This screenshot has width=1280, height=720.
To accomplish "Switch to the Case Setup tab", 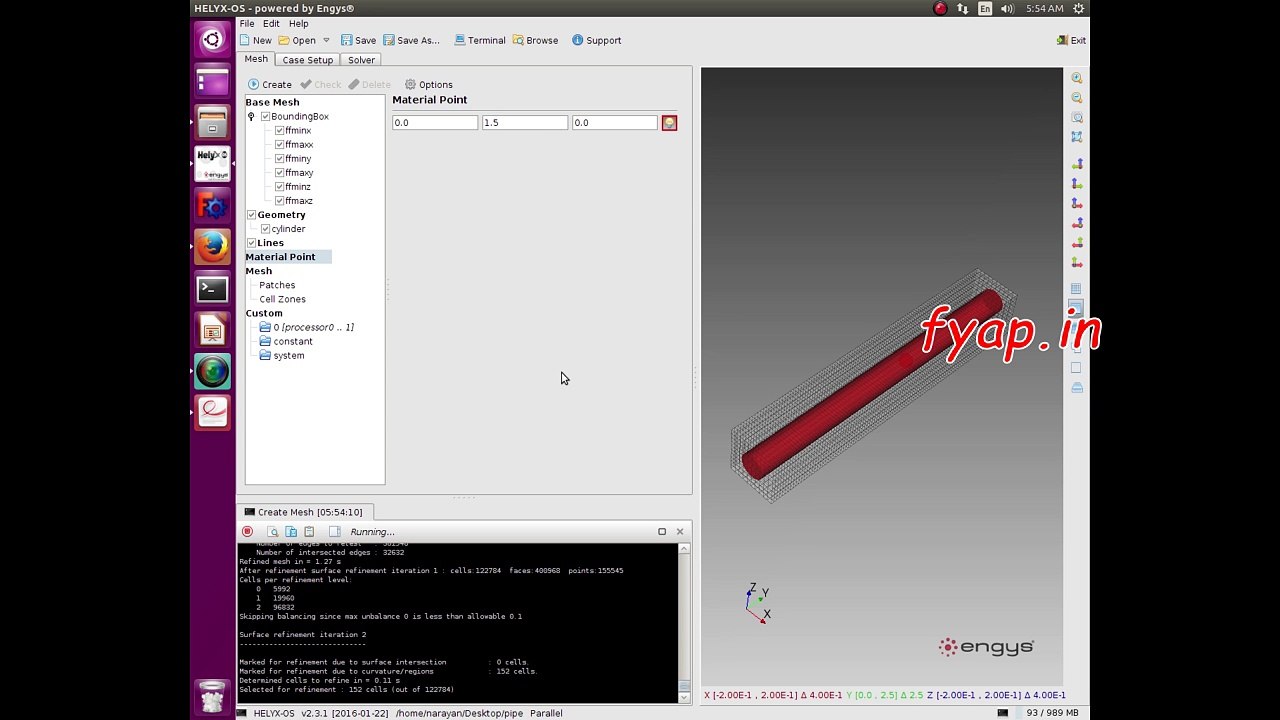I will point(307,60).
